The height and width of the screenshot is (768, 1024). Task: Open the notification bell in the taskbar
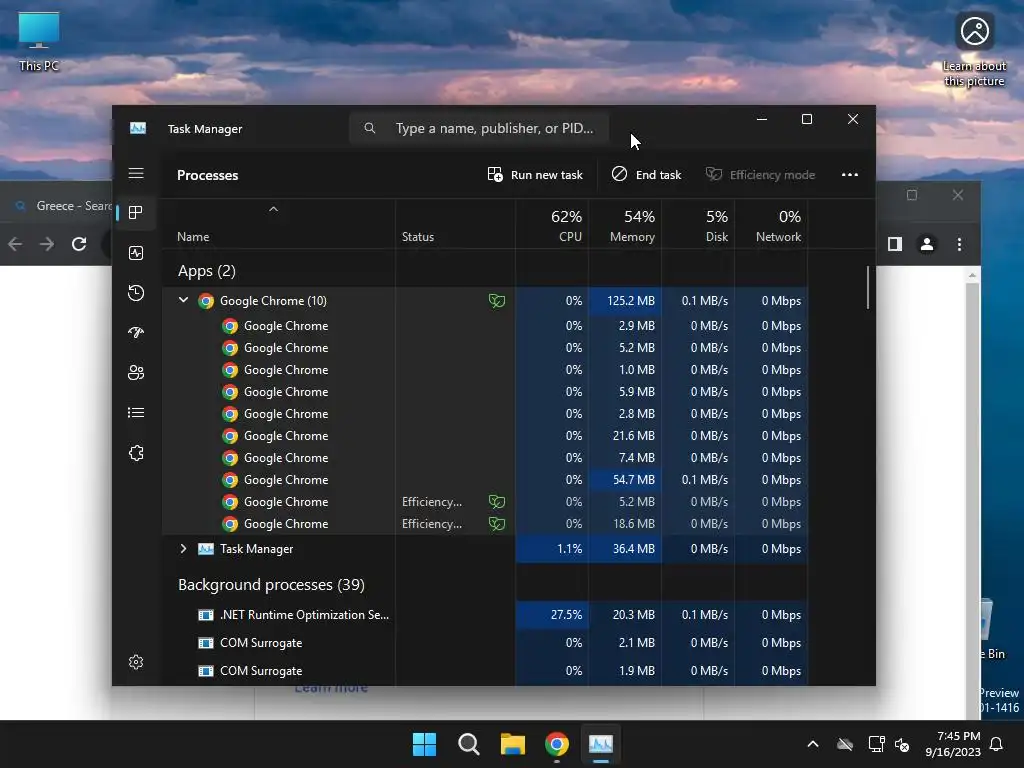997,744
